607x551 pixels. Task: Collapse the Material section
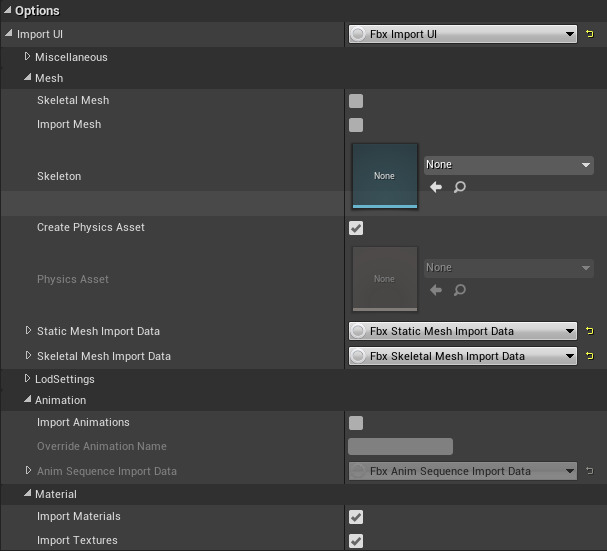[28, 494]
